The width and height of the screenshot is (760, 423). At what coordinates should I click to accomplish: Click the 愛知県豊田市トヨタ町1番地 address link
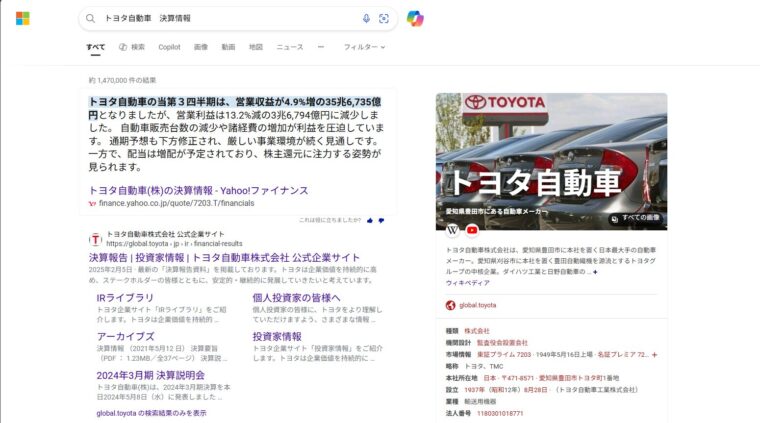(579, 378)
